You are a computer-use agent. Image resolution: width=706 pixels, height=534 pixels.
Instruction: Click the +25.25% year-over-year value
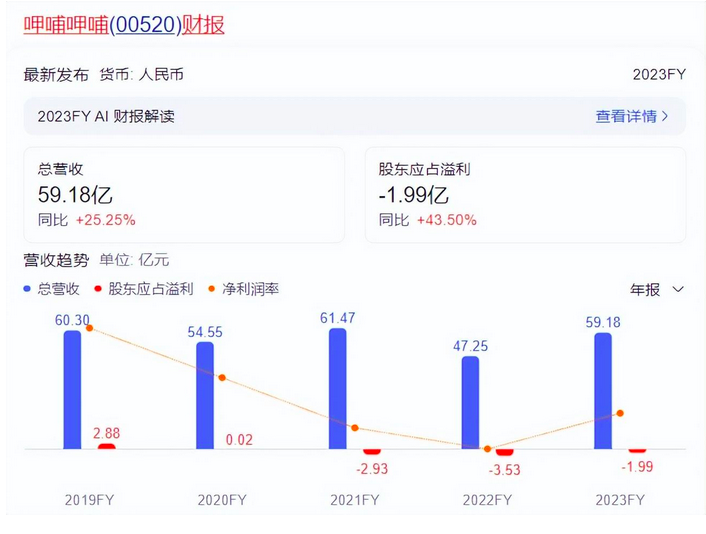tap(105, 220)
